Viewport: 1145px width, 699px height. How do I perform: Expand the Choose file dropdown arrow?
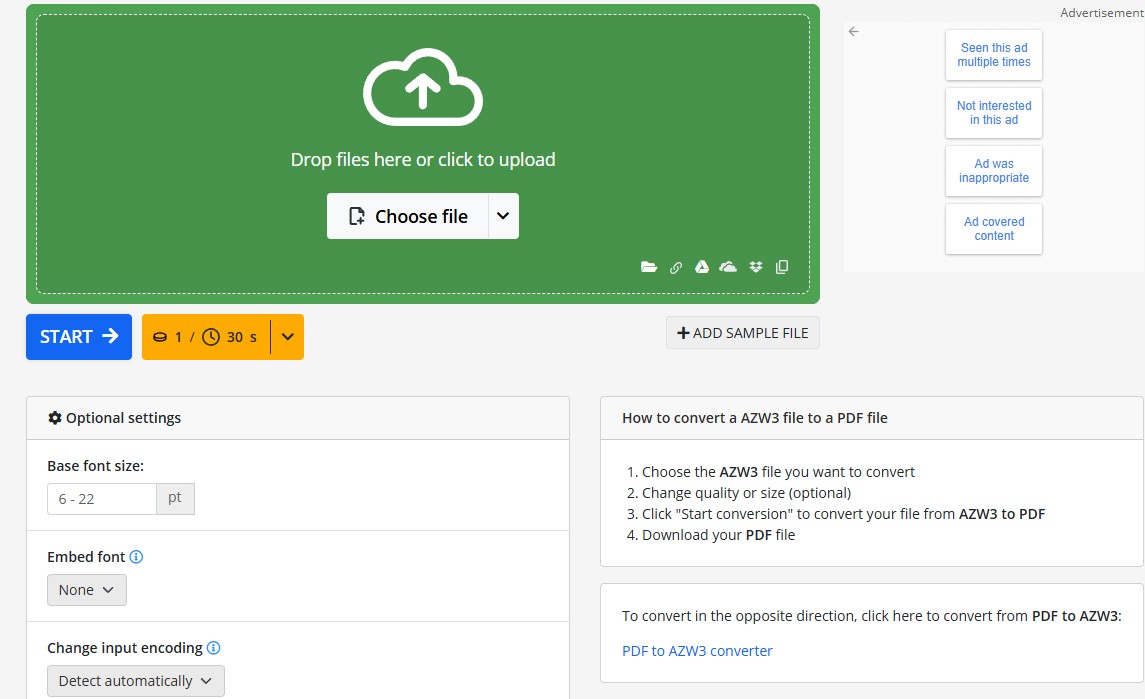point(503,216)
